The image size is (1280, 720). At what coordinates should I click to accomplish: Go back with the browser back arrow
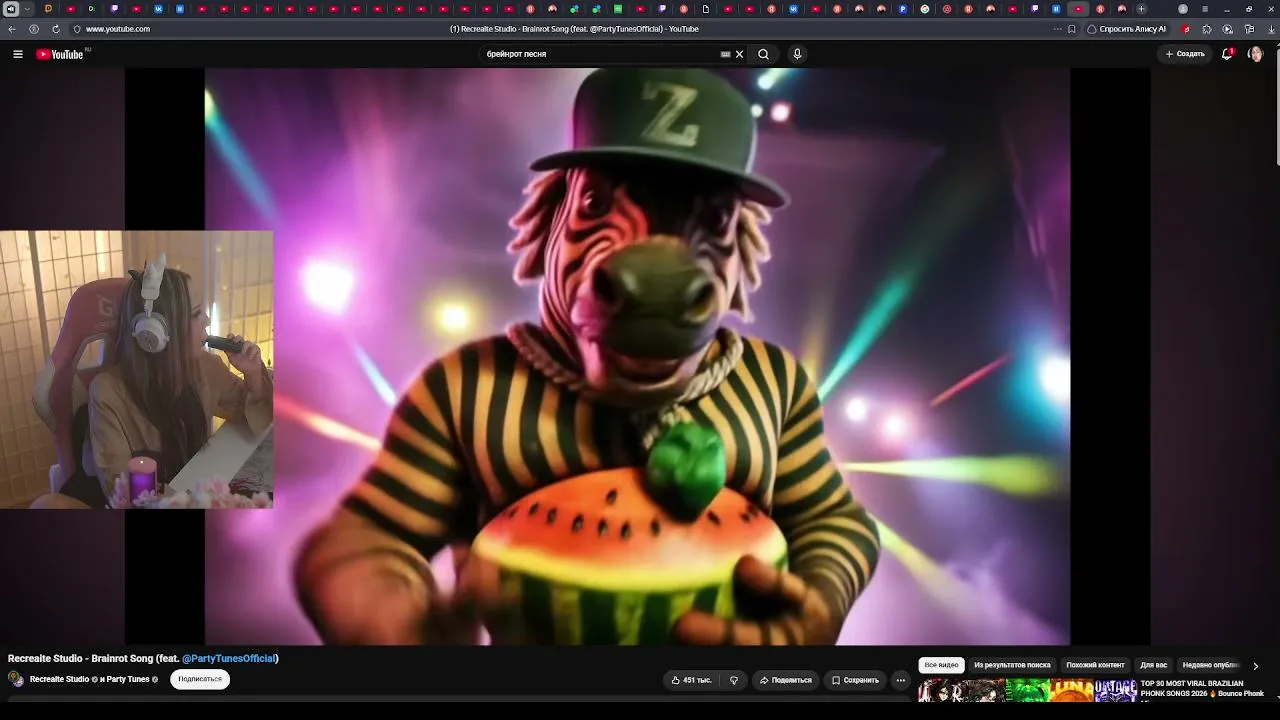coord(12,29)
